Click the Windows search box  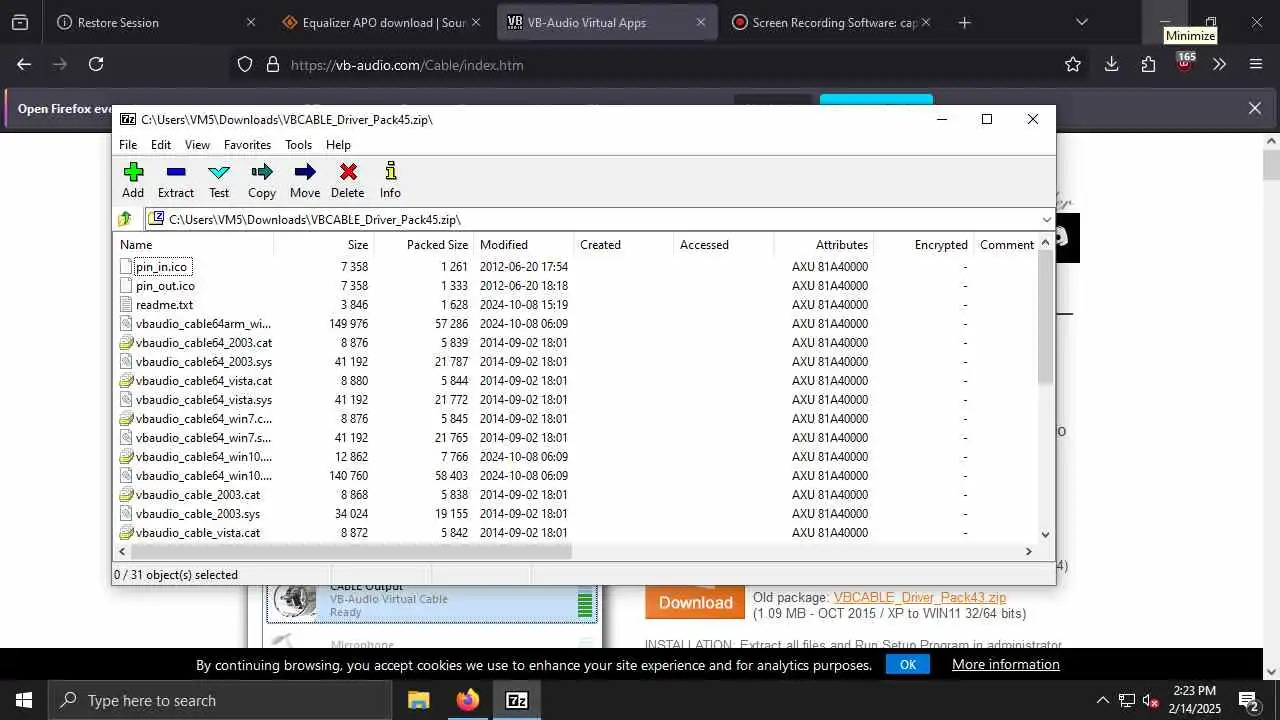220,700
